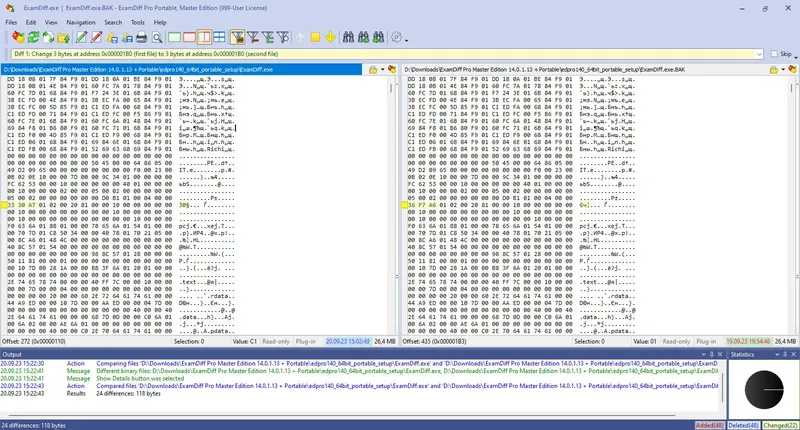
Task: Toggle the vertical split panes view
Action: pos(204,37)
